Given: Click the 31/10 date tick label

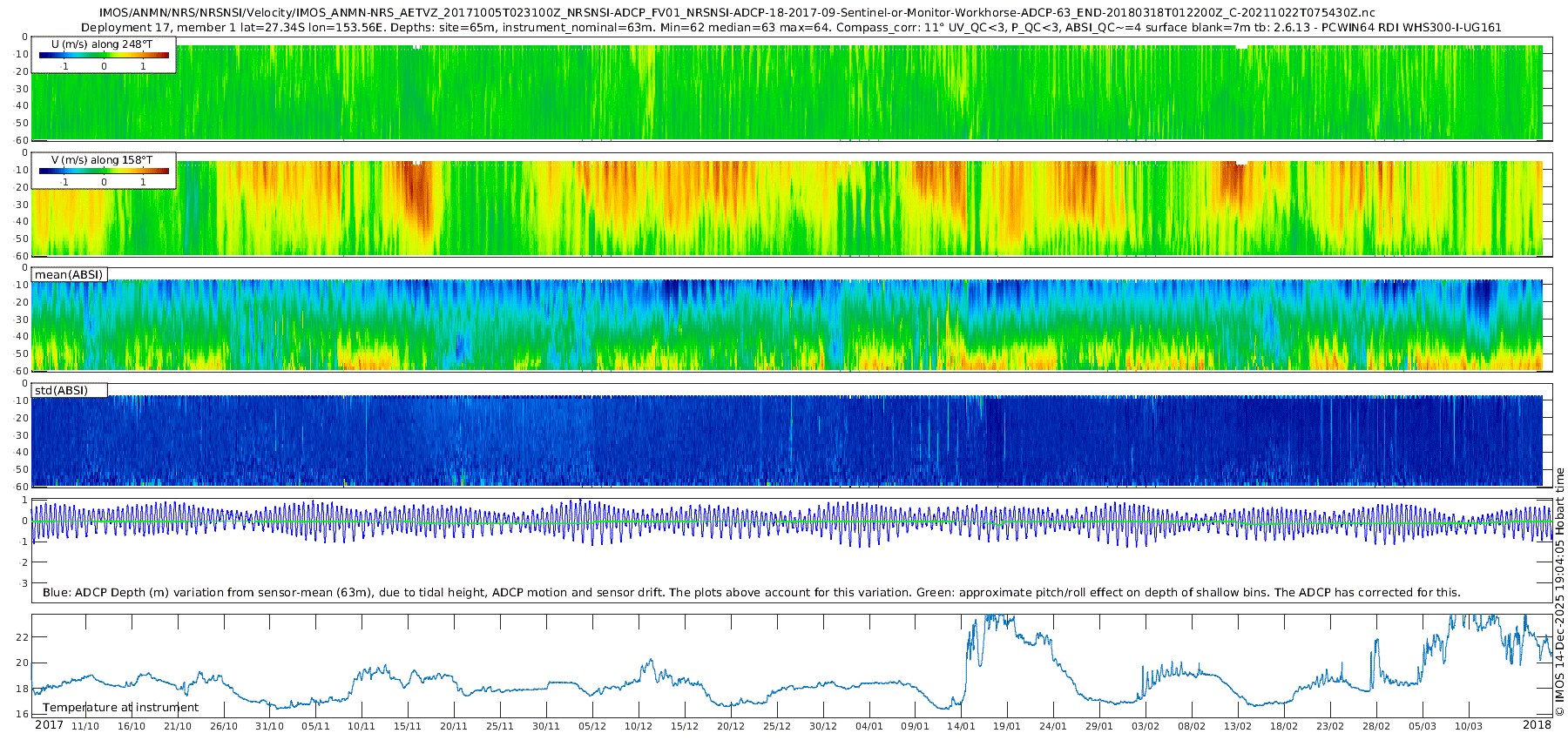Looking at the screenshot, I should 269,726.
